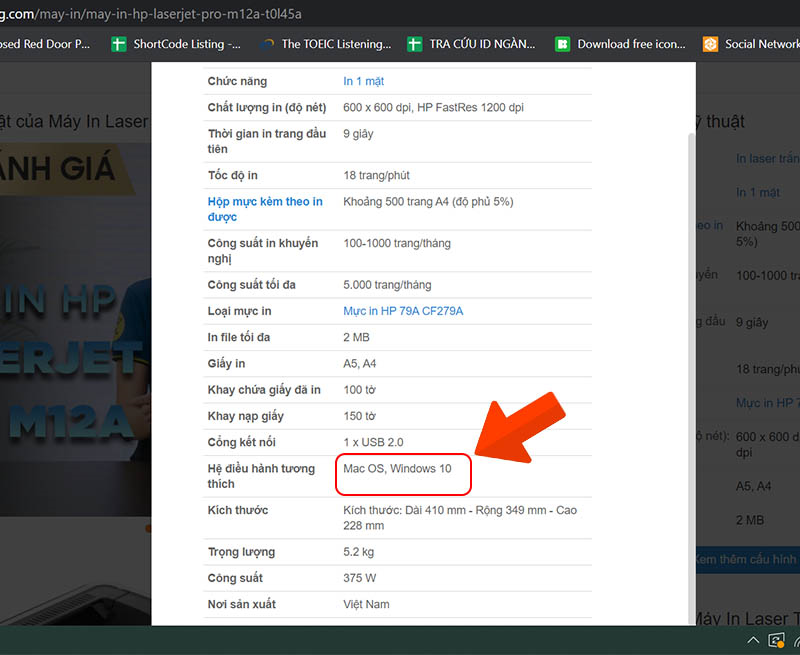
Task: Click the HP LaserJet M12A review banner image
Action: coord(76,330)
